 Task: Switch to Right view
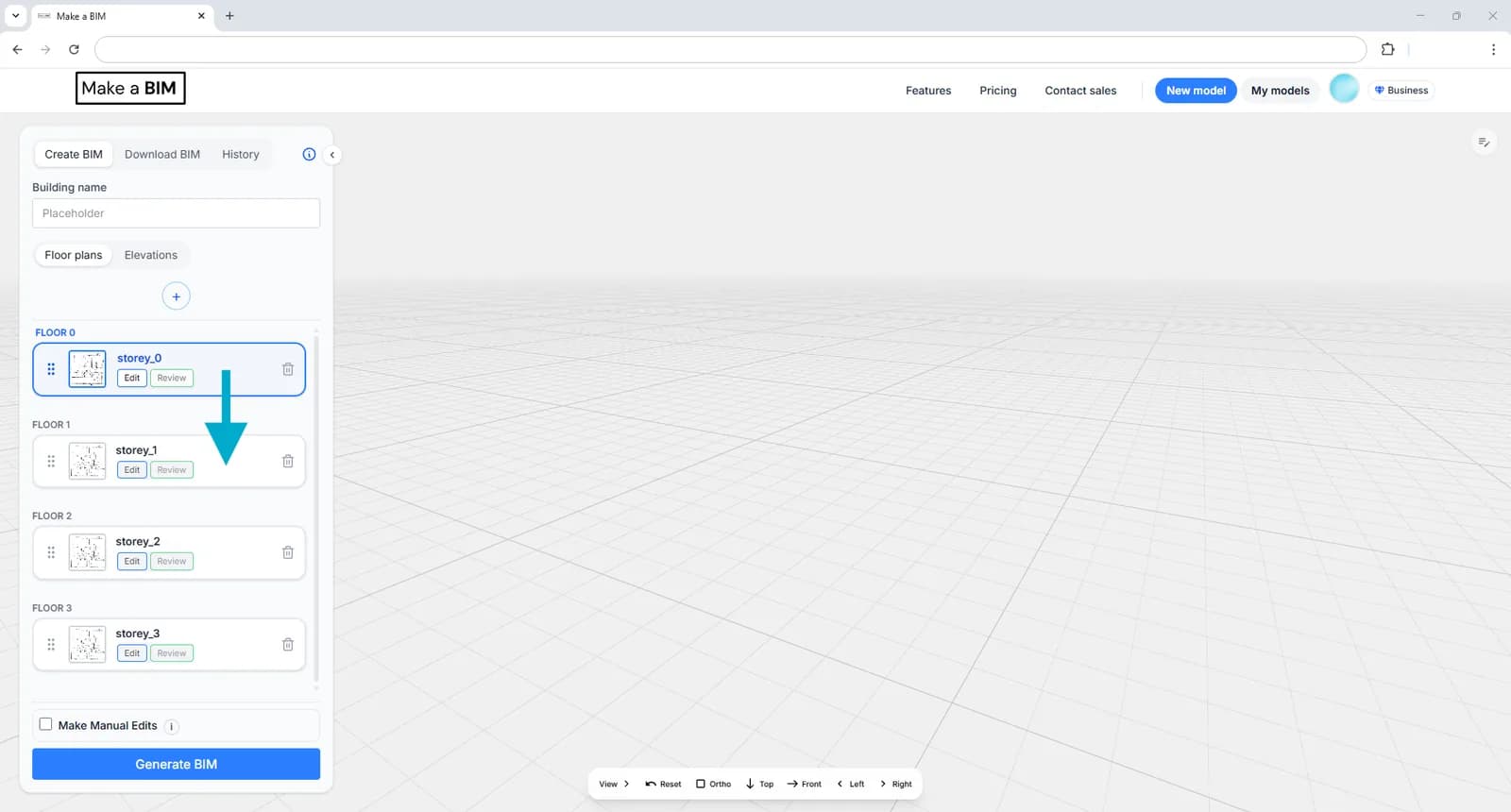(896, 784)
